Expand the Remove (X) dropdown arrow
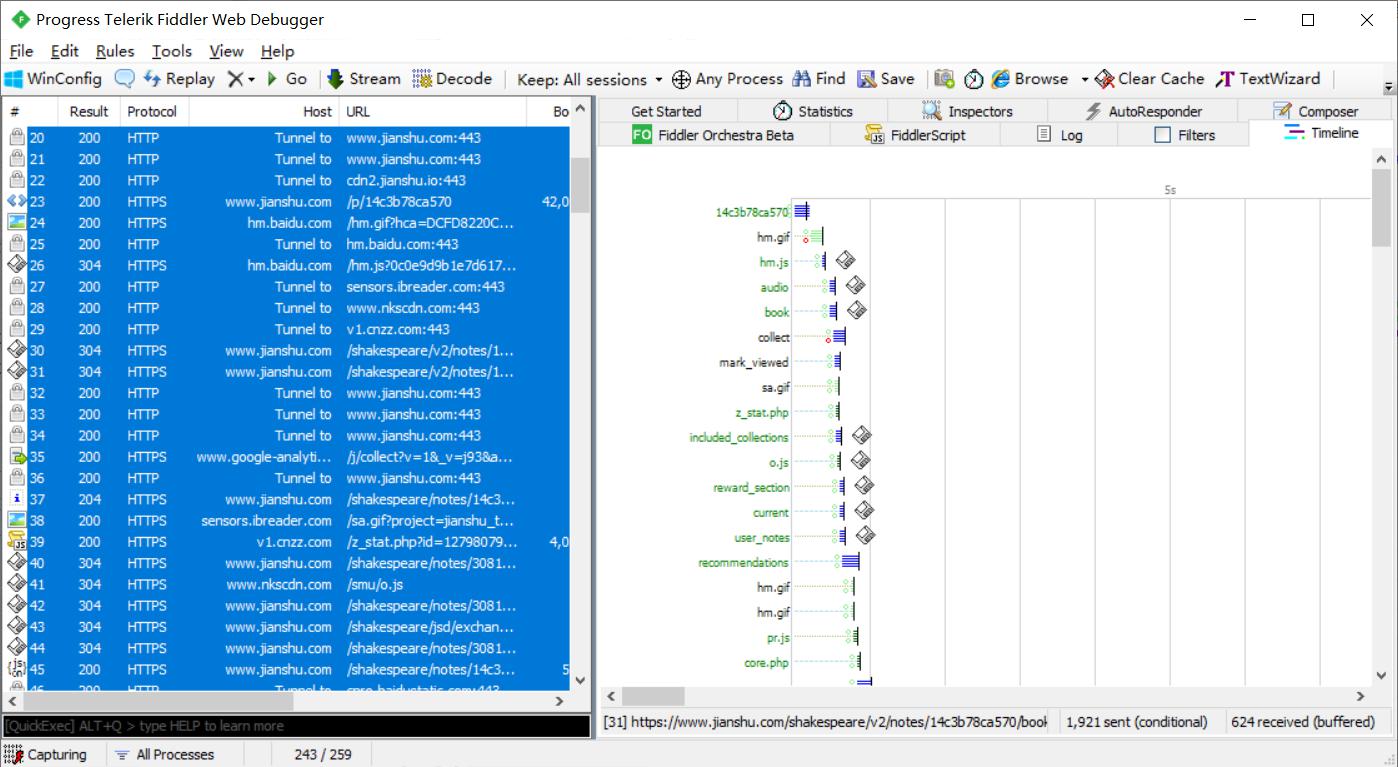 pyautogui.click(x=251, y=79)
